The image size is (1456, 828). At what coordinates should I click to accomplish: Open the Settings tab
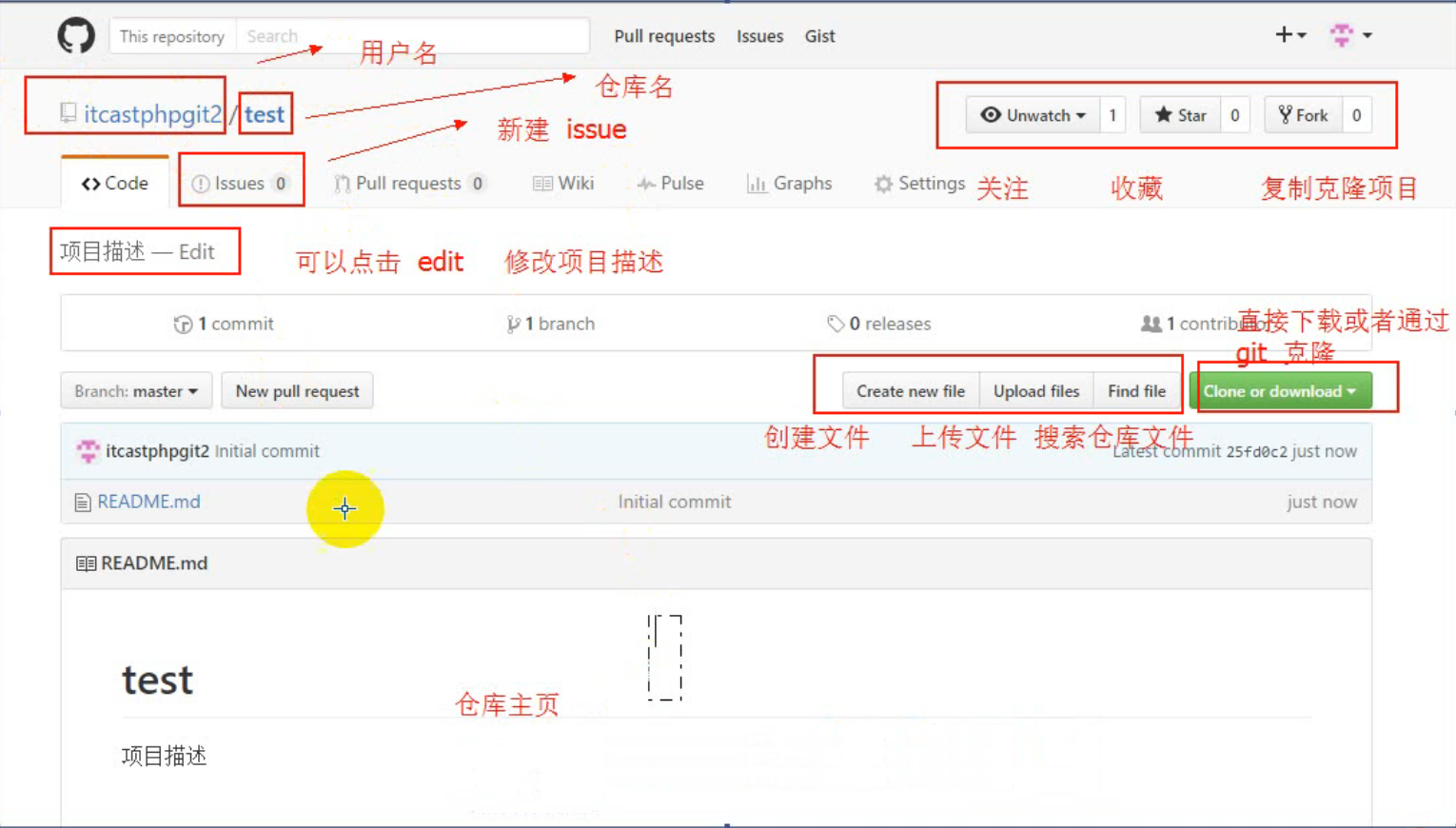click(920, 183)
